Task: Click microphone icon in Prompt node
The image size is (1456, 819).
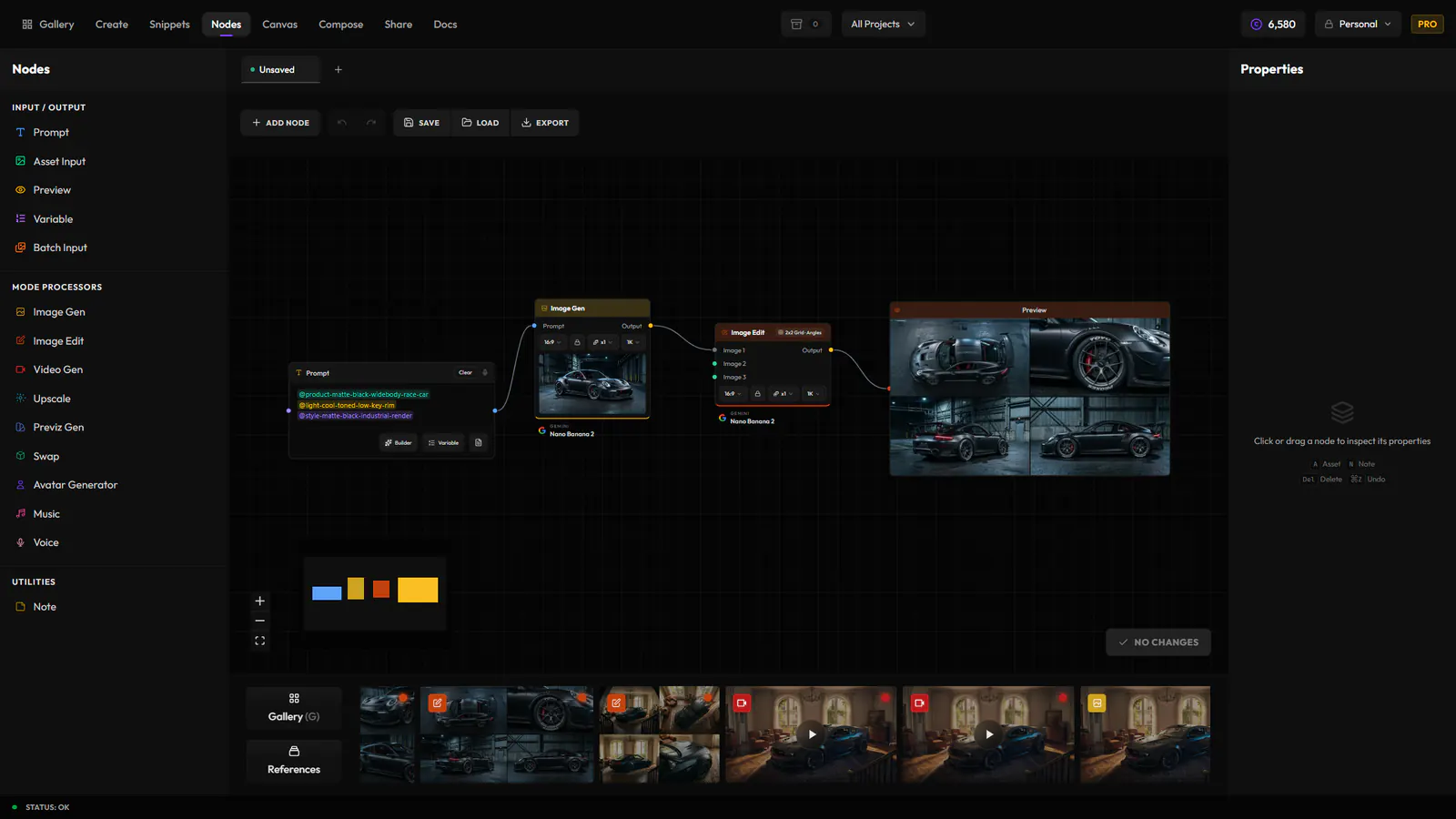Action: [485, 372]
